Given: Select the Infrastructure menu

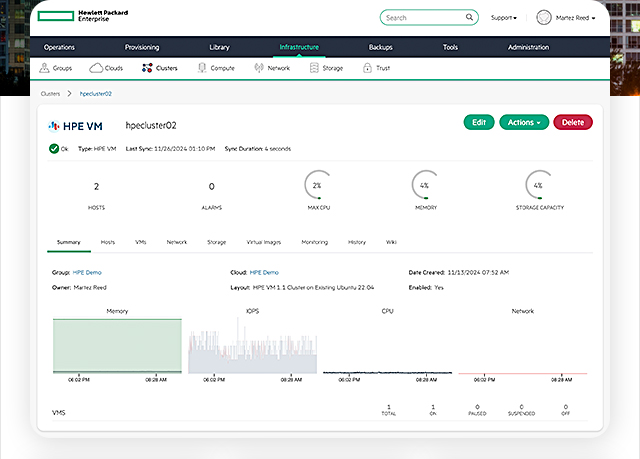Looking at the screenshot, I should click(x=299, y=47).
